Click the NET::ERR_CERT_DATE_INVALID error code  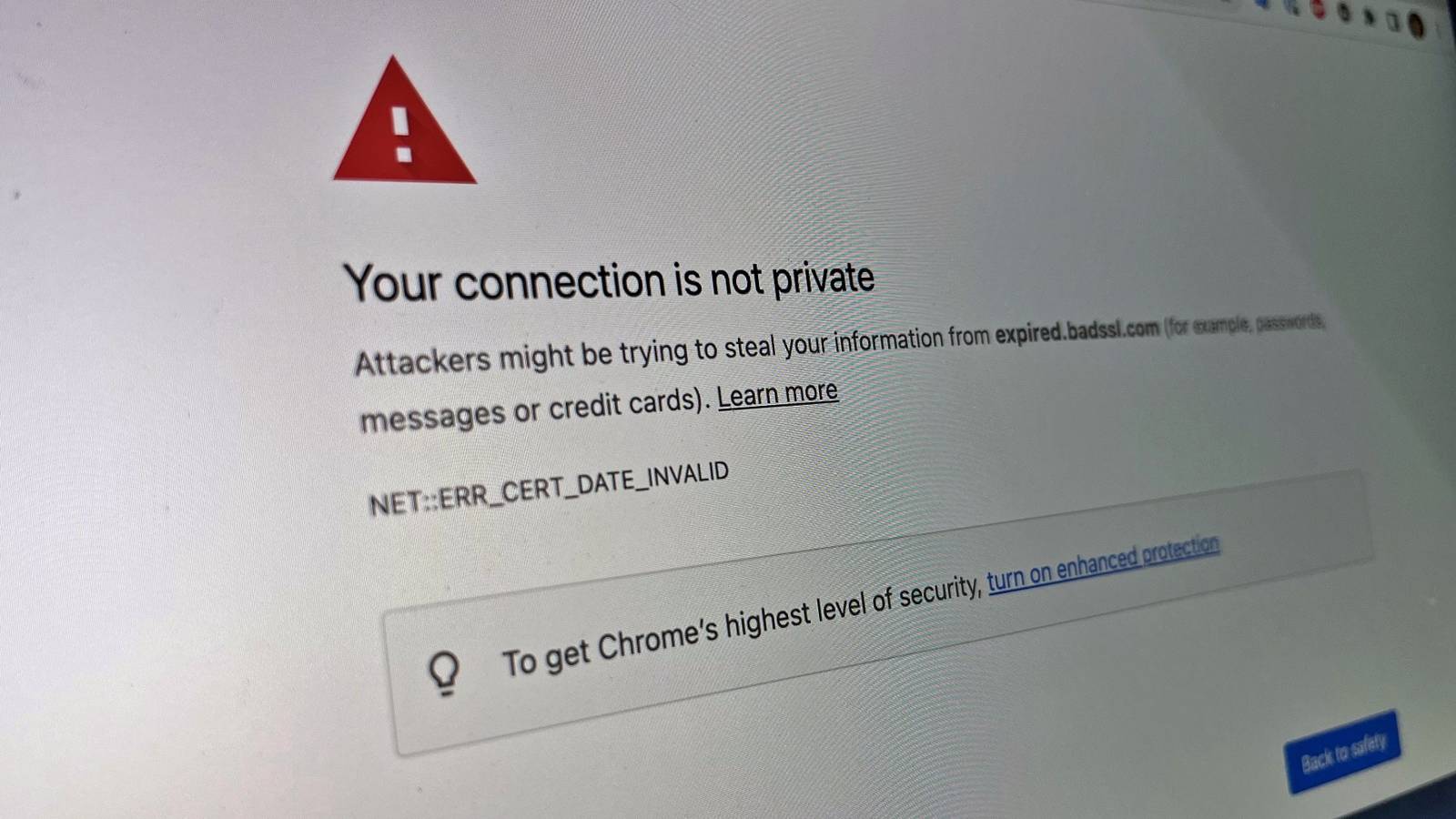[x=549, y=489]
